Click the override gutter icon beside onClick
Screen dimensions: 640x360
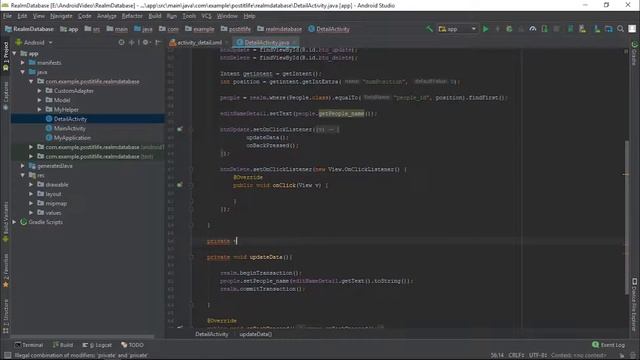180,185
